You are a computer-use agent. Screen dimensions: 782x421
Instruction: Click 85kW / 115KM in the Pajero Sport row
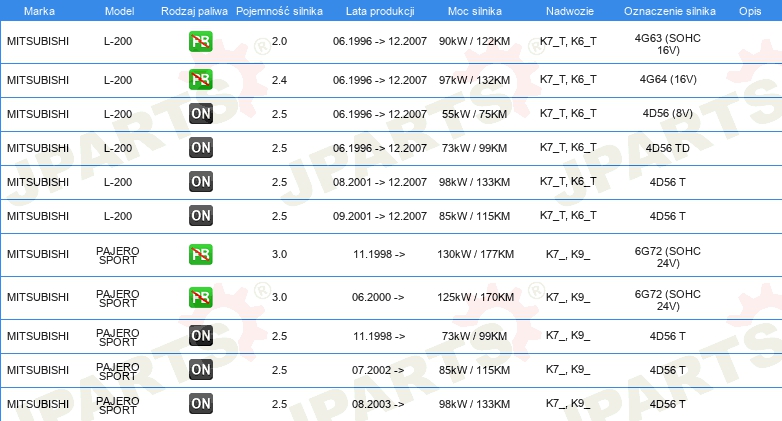474,370
